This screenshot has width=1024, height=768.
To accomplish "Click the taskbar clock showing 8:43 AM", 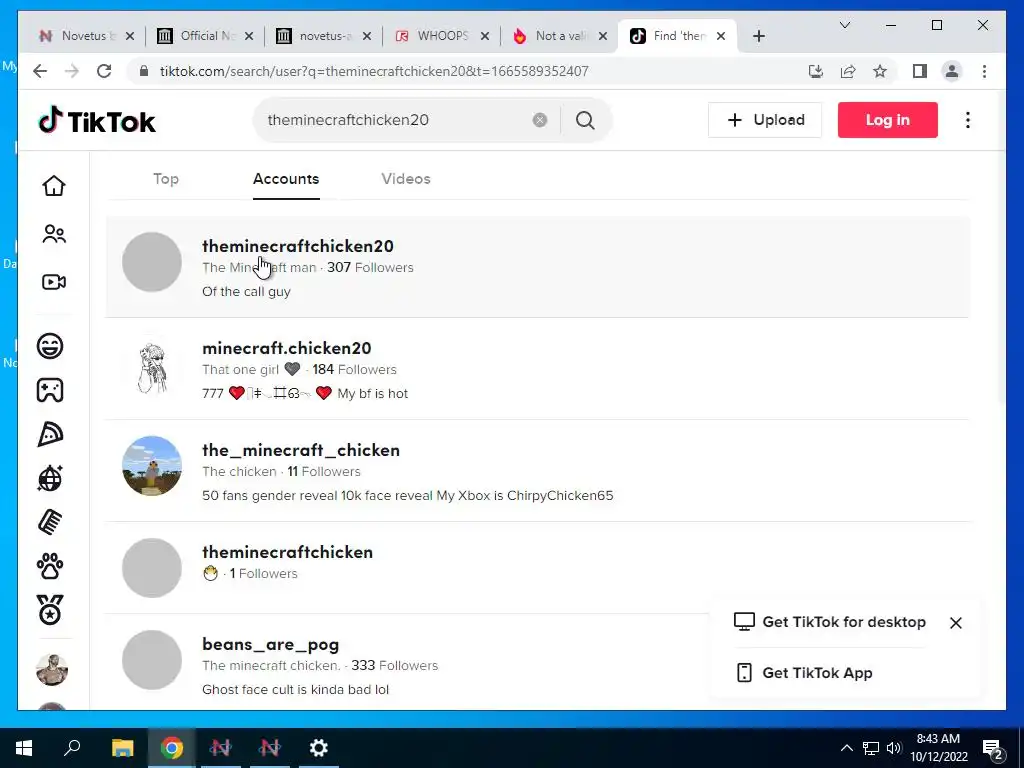I will coord(938,748).
